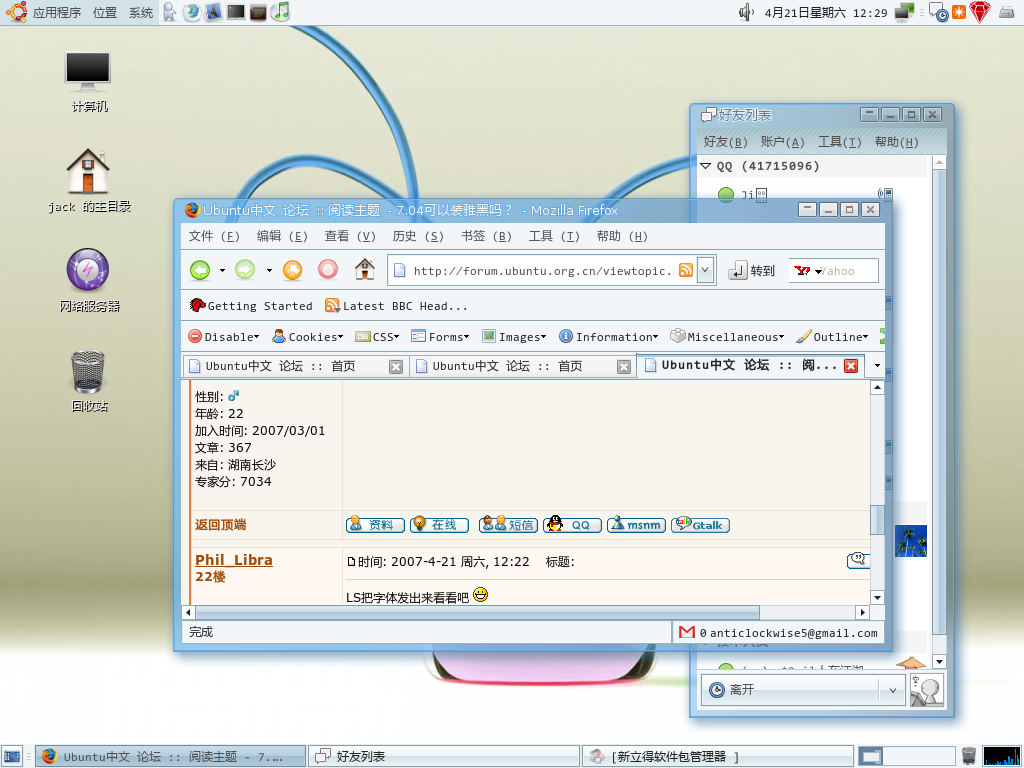1024x768 pixels.
Task: Open the Firefox Home page icon
Action: (x=364, y=270)
